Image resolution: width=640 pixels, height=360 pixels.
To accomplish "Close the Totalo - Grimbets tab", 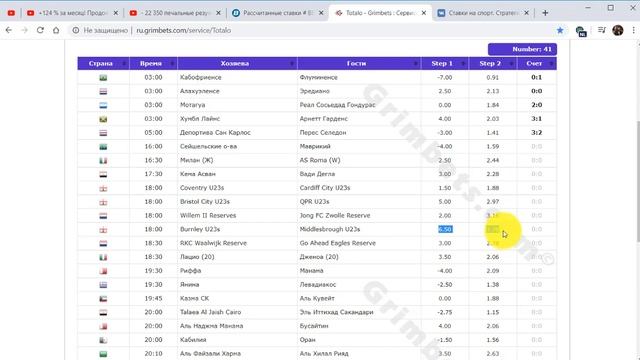I will tap(424, 13).
